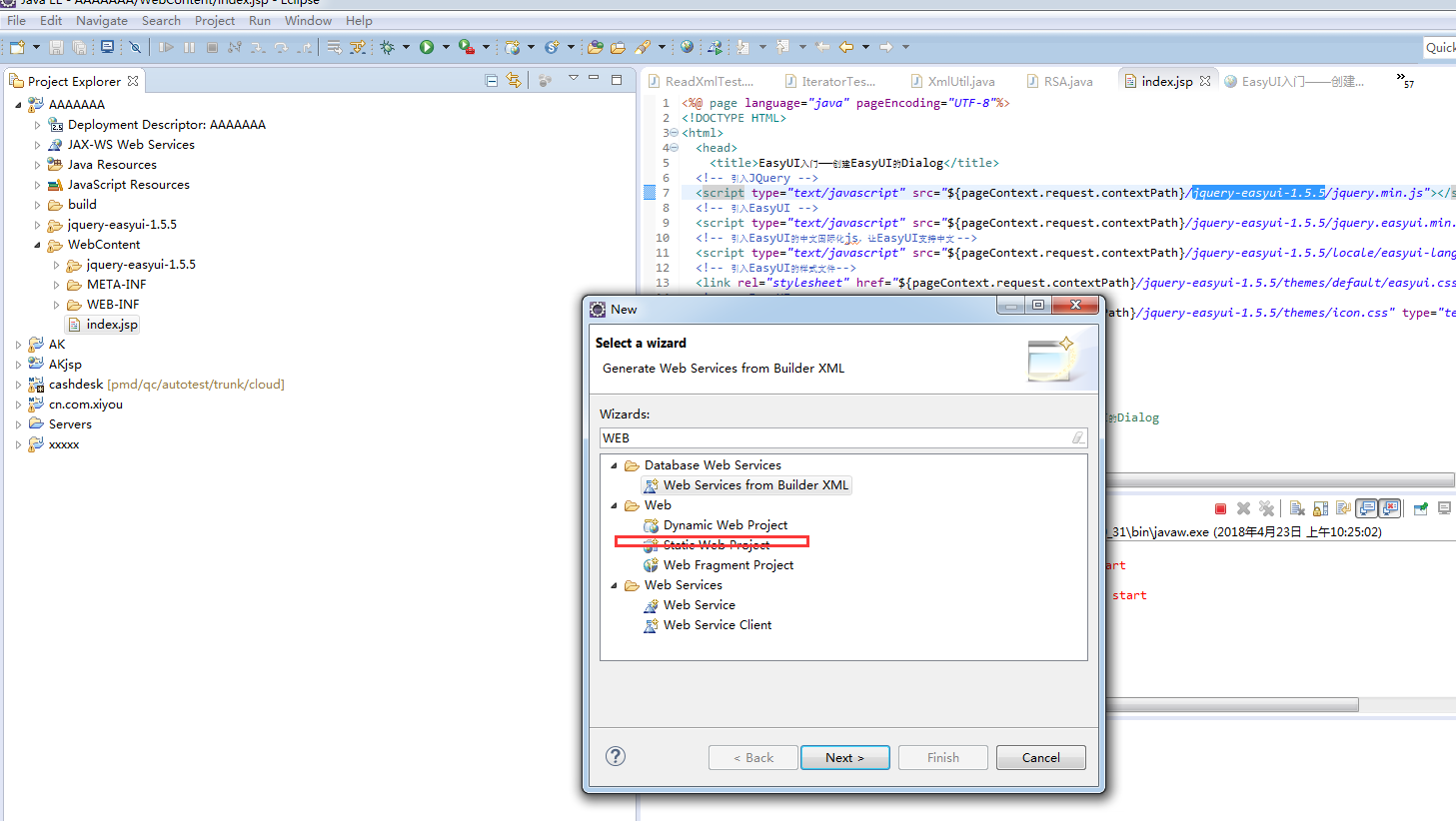
Task: Click the Search flashlight toolbar icon
Action: tap(643, 47)
